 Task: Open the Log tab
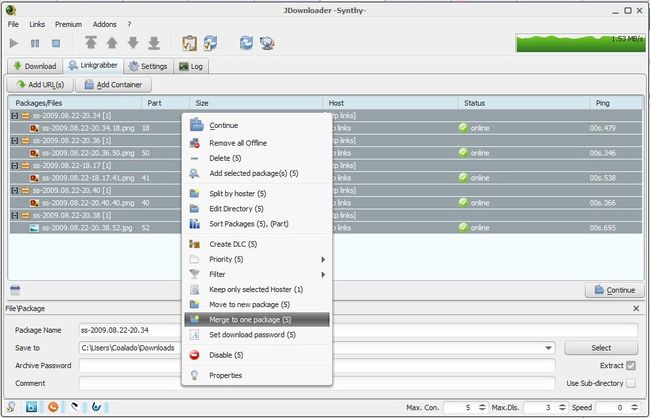click(x=191, y=66)
